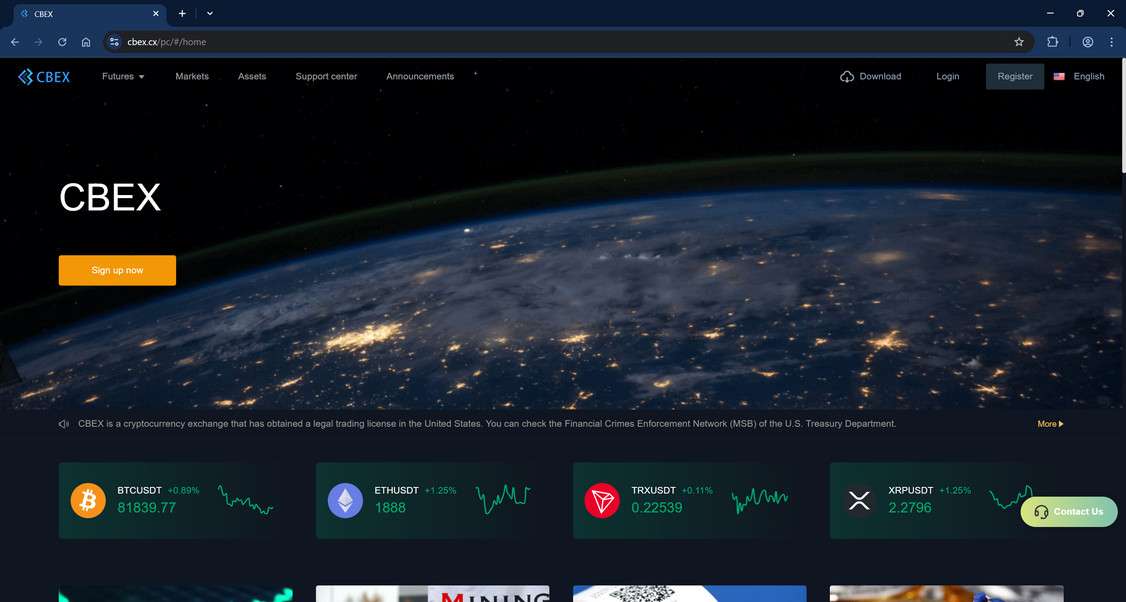The image size is (1126, 602).
Task: Expand More announcements arrow
Action: [1051, 424]
